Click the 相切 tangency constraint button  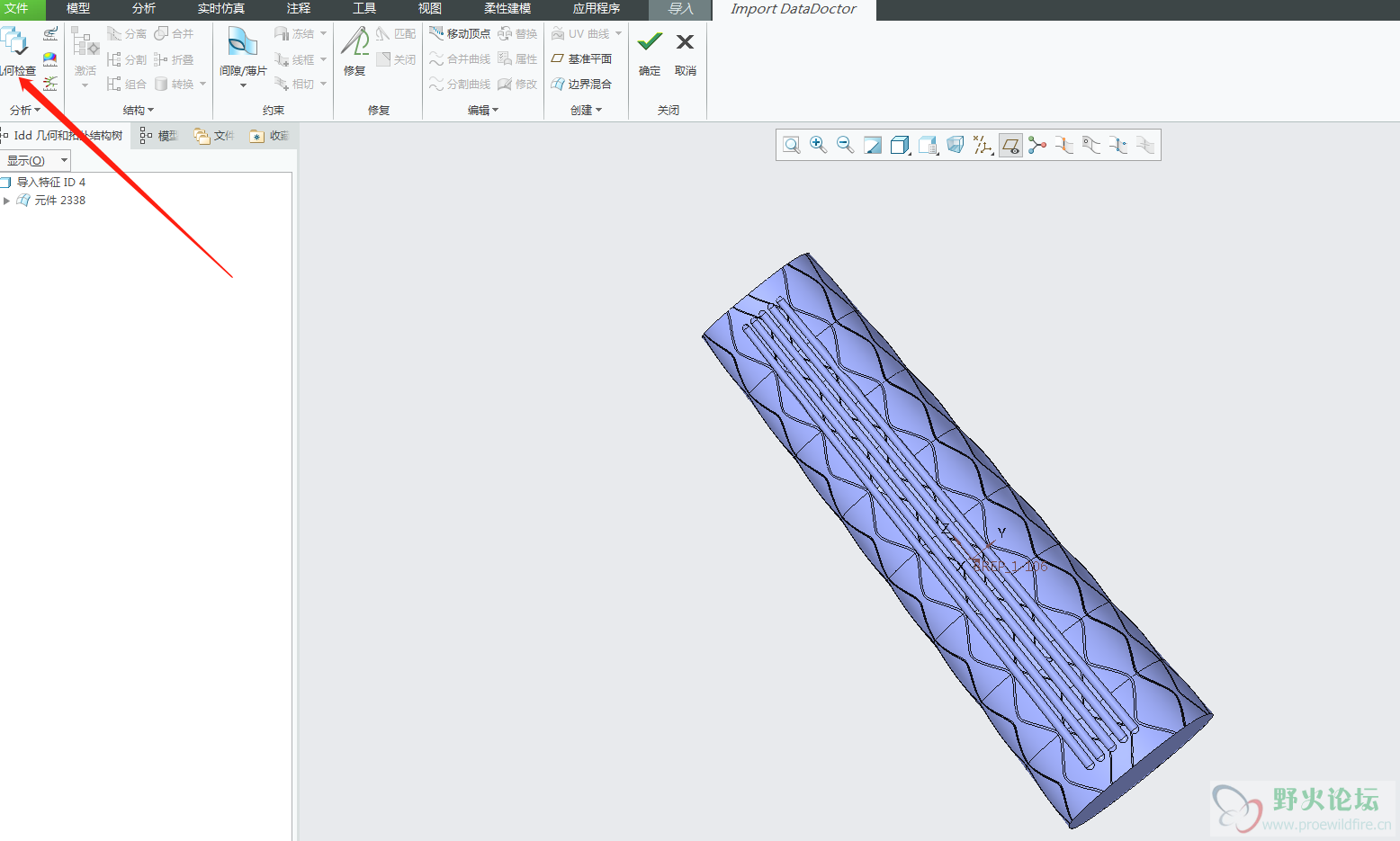click(x=294, y=84)
